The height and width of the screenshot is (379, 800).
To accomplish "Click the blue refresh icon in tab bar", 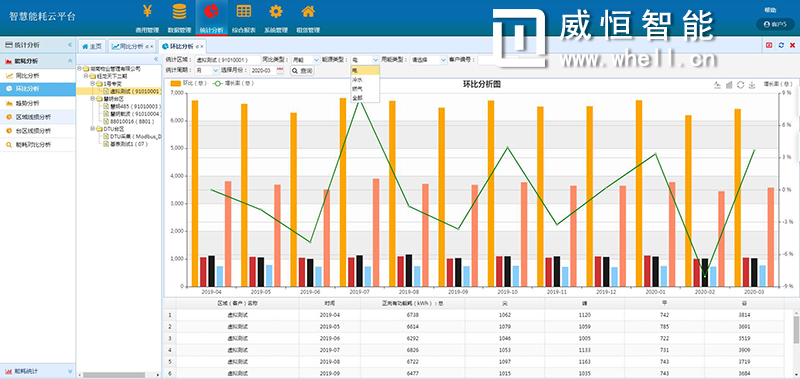I will click(x=781, y=45).
